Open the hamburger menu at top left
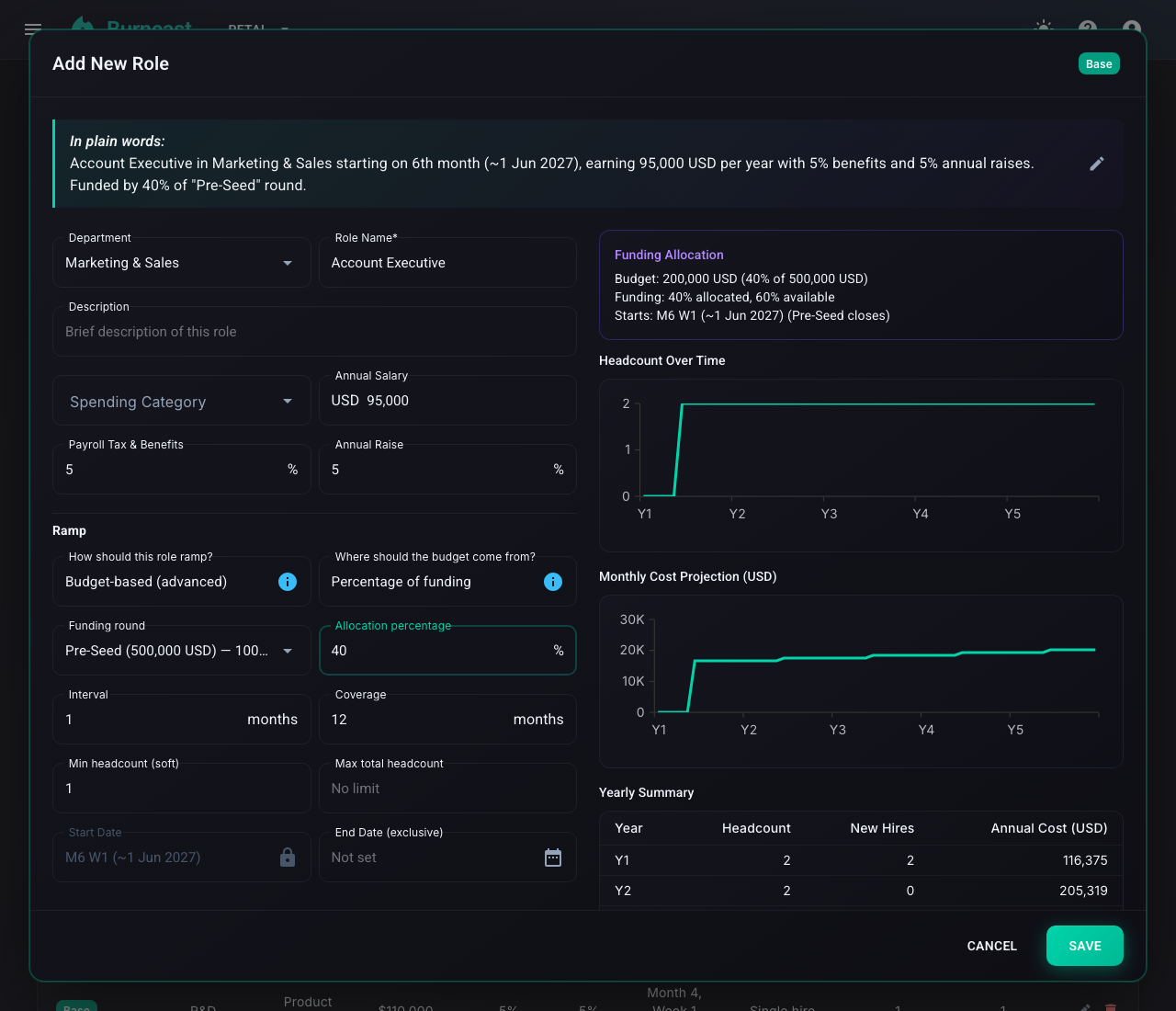 33,29
